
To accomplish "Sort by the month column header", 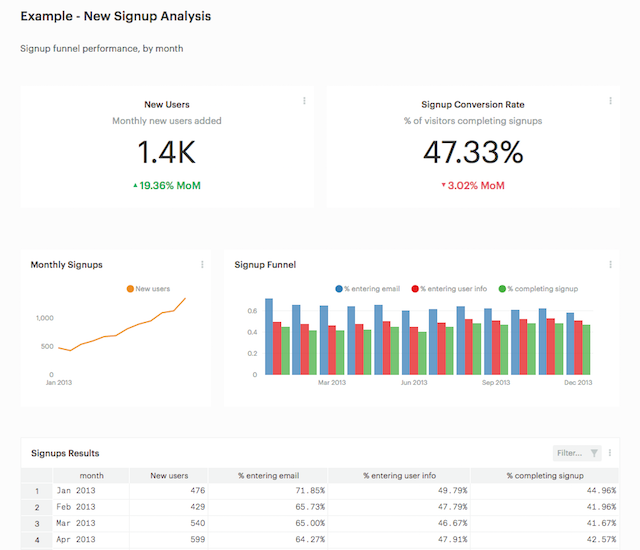I will 91,475.
